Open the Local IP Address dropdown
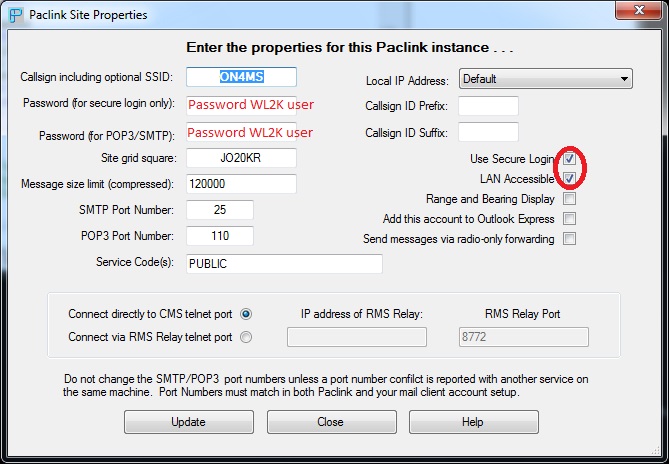669x464 pixels. click(546, 79)
